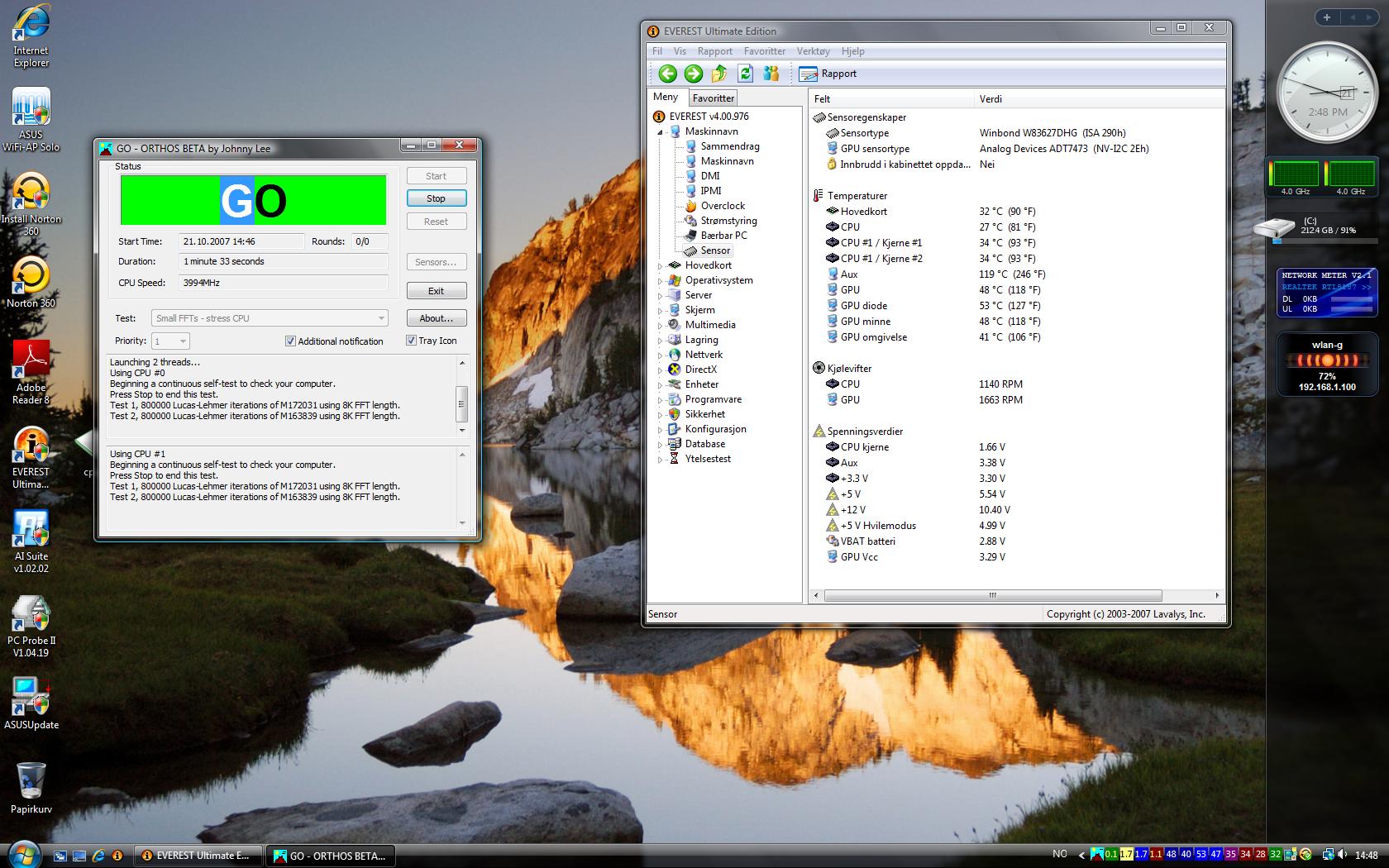Viewport: 1389px width, 868px height.
Task: Switch to the Meny tab
Action: [x=666, y=97]
